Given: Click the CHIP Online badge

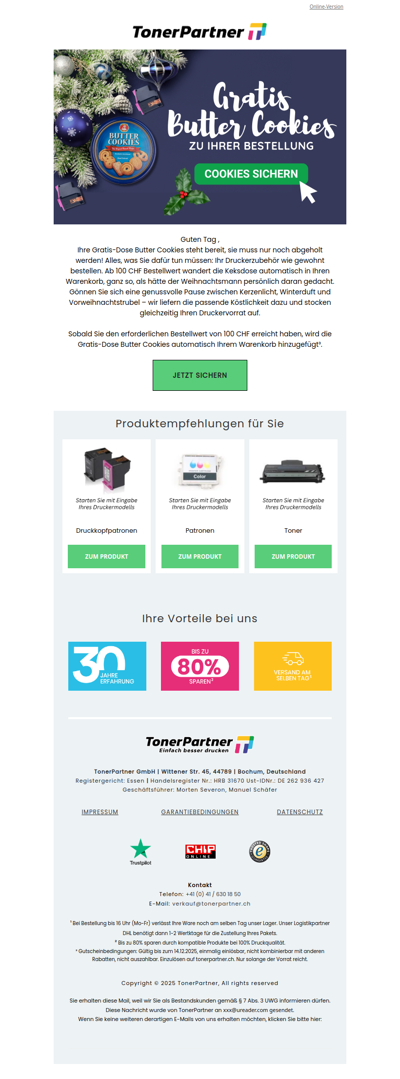Looking at the screenshot, I should tap(200, 852).
